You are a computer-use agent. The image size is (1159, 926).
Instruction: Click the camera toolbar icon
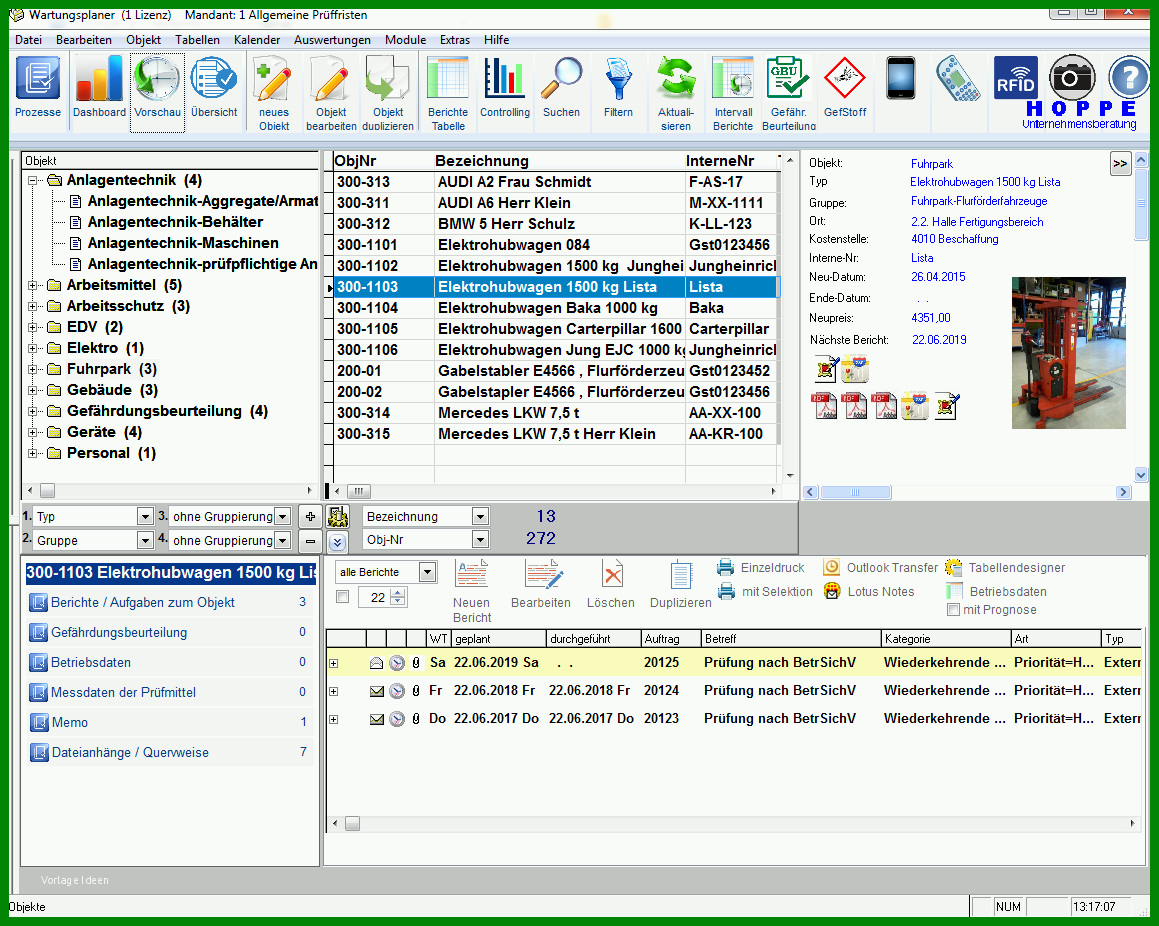(1072, 77)
